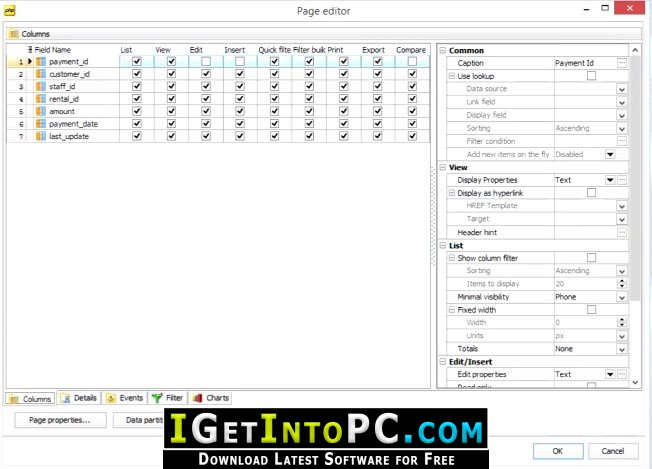Click the payment_id field icon

(41, 62)
